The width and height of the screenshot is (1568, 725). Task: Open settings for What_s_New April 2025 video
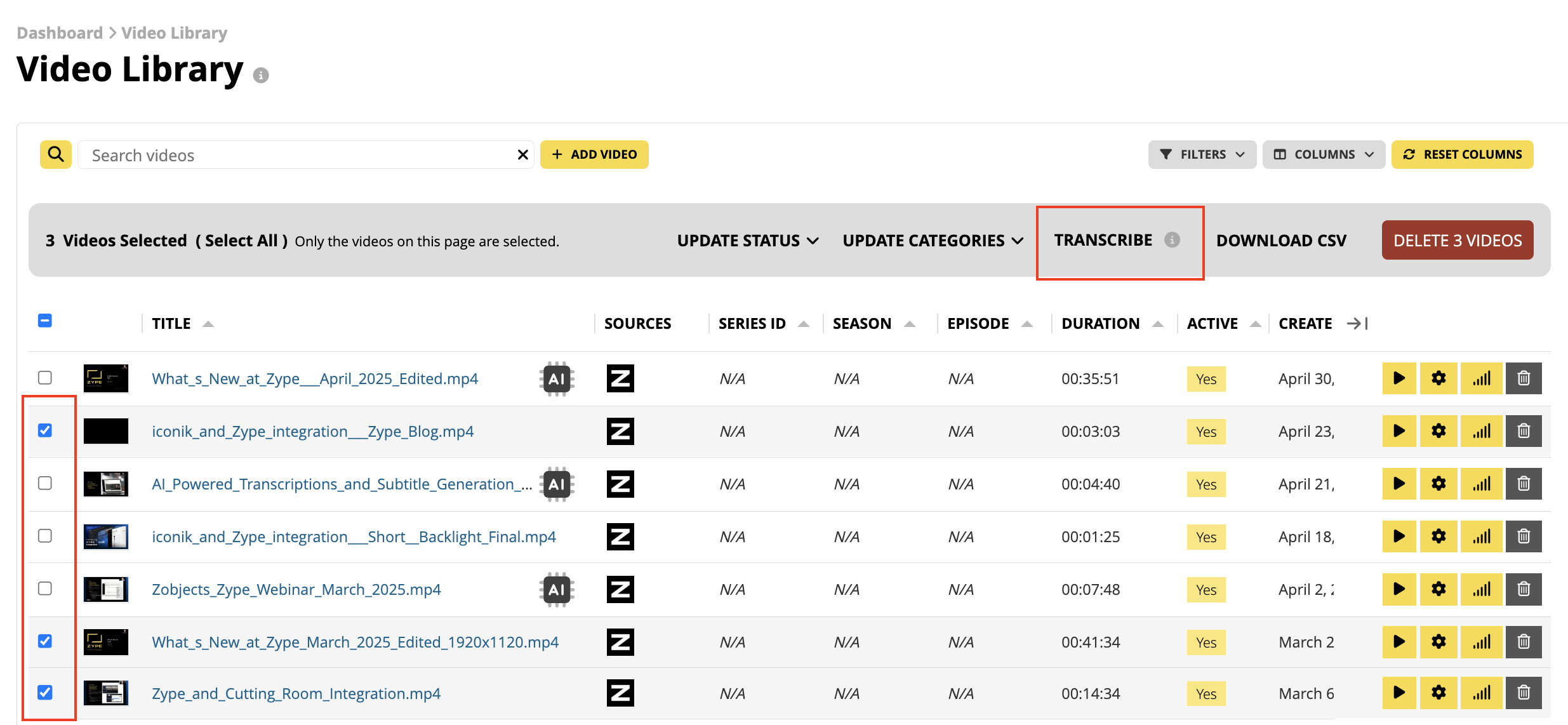[1438, 378]
